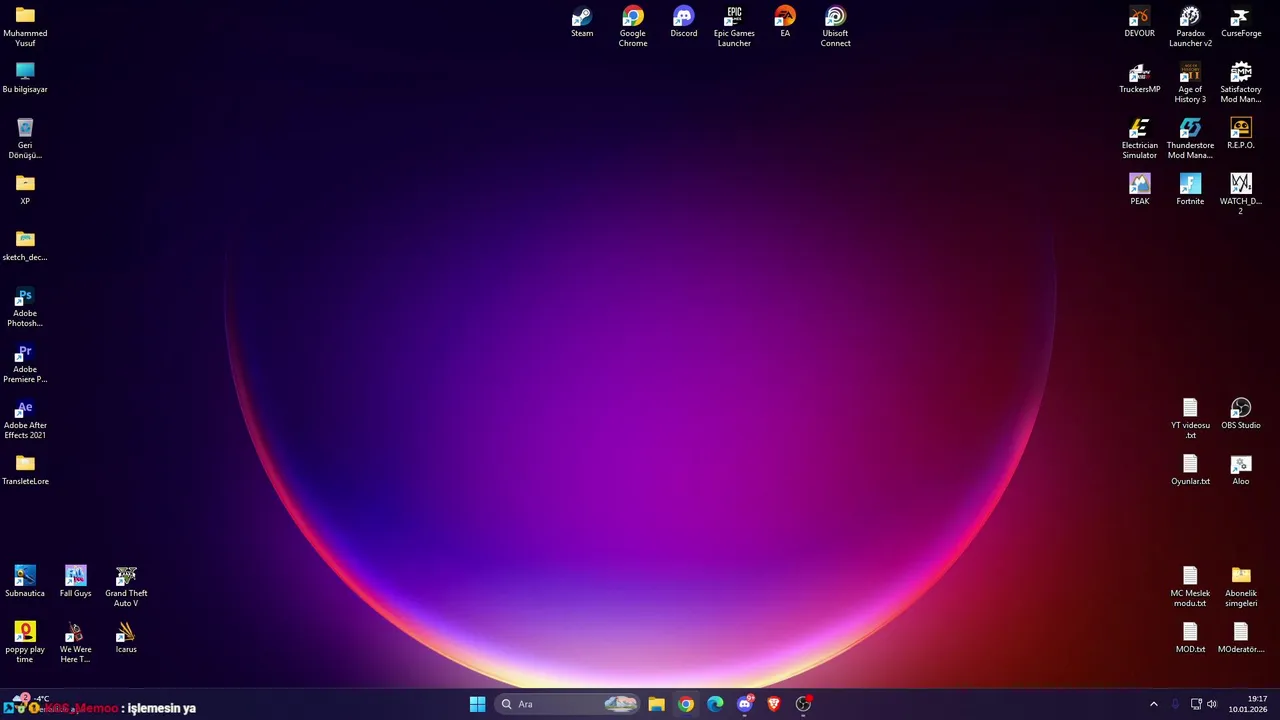The width and height of the screenshot is (1280, 720).
Task: Open the network settings tray icon
Action: (1196, 704)
